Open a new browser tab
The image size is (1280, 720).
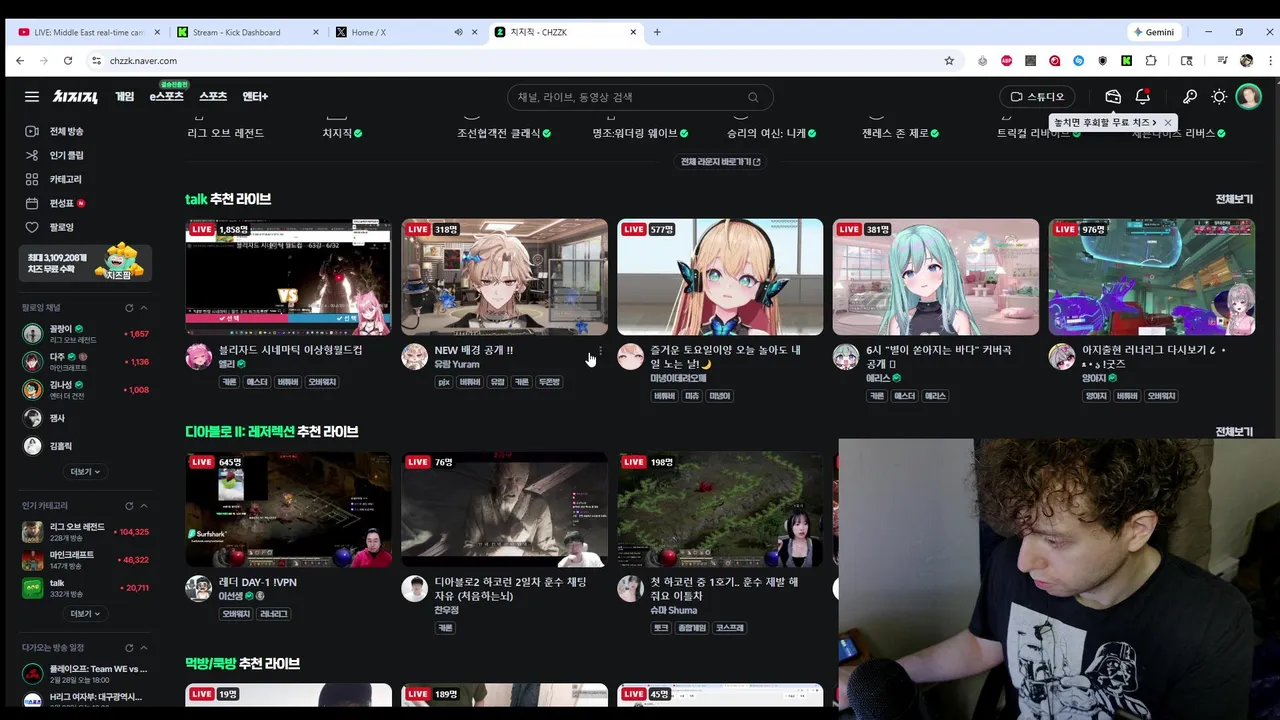click(657, 32)
